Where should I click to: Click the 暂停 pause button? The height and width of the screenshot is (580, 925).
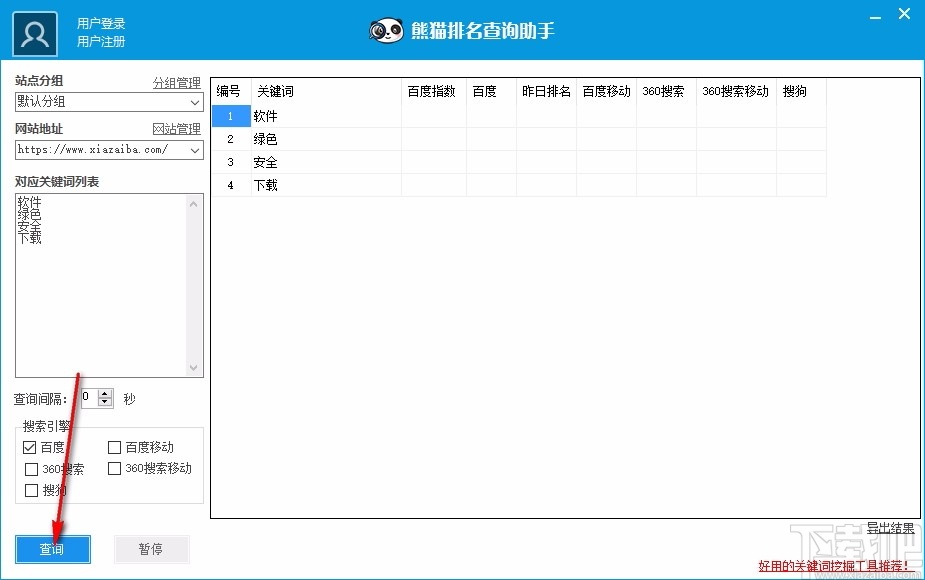coord(151,548)
